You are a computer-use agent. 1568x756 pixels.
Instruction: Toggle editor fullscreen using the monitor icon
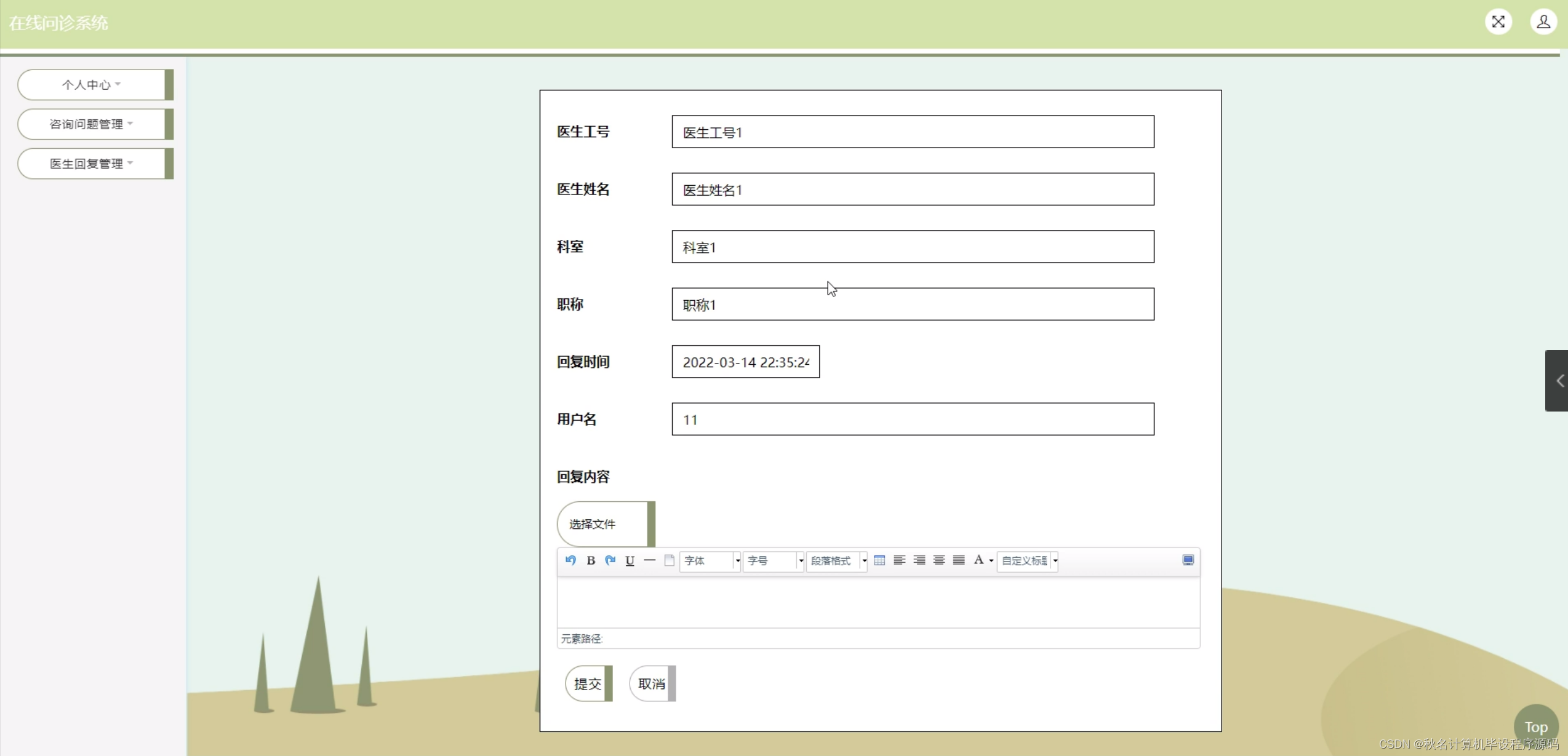(x=1188, y=560)
